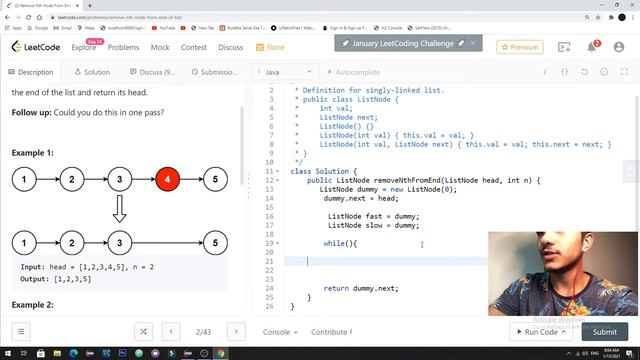Open the Java language dropdown
640x360 pixels.
(x=285, y=72)
